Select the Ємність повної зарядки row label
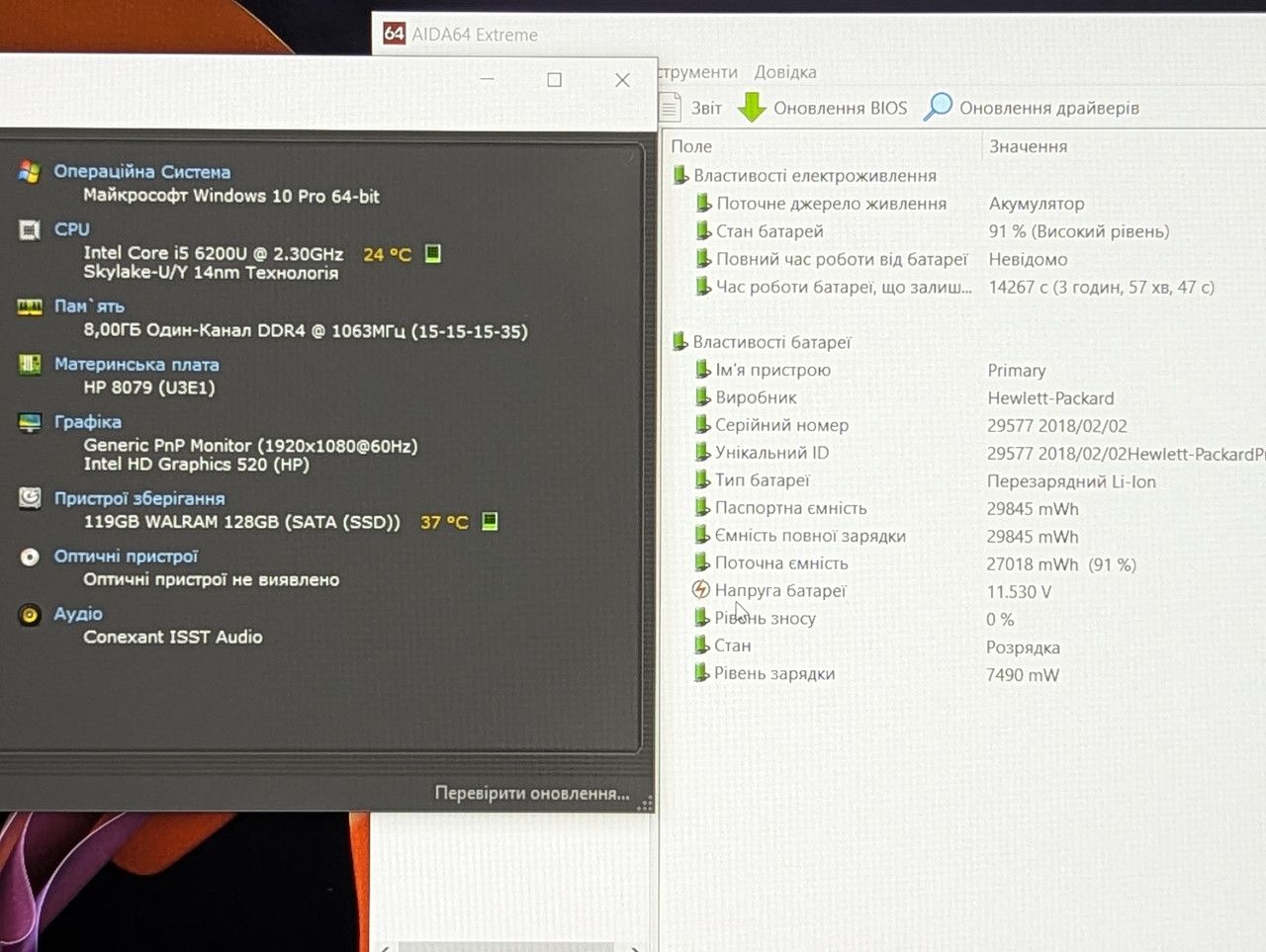This screenshot has width=1266, height=952. tap(810, 536)
